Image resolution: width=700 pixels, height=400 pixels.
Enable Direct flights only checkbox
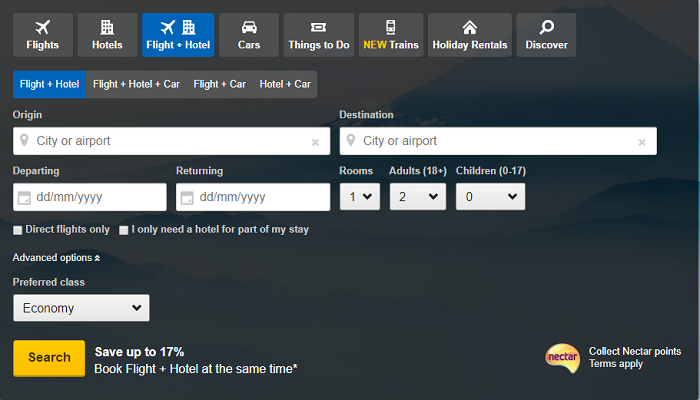[x=18, y=230]
